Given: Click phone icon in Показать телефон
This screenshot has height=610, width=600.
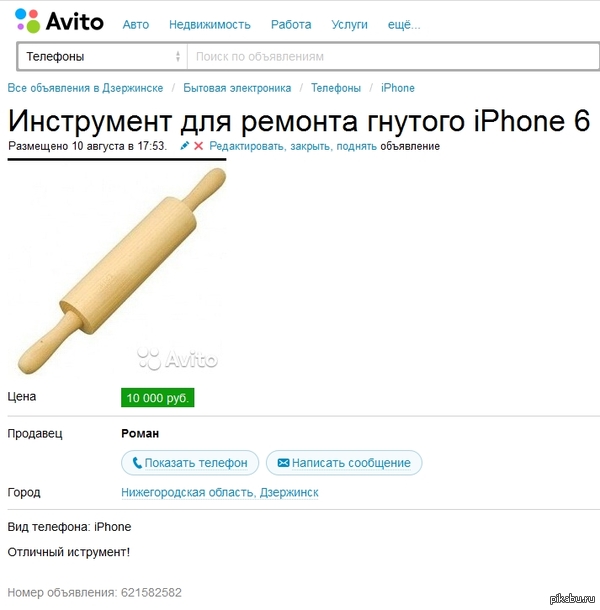Looking at the screenshot, I should (x=137, y=463).
